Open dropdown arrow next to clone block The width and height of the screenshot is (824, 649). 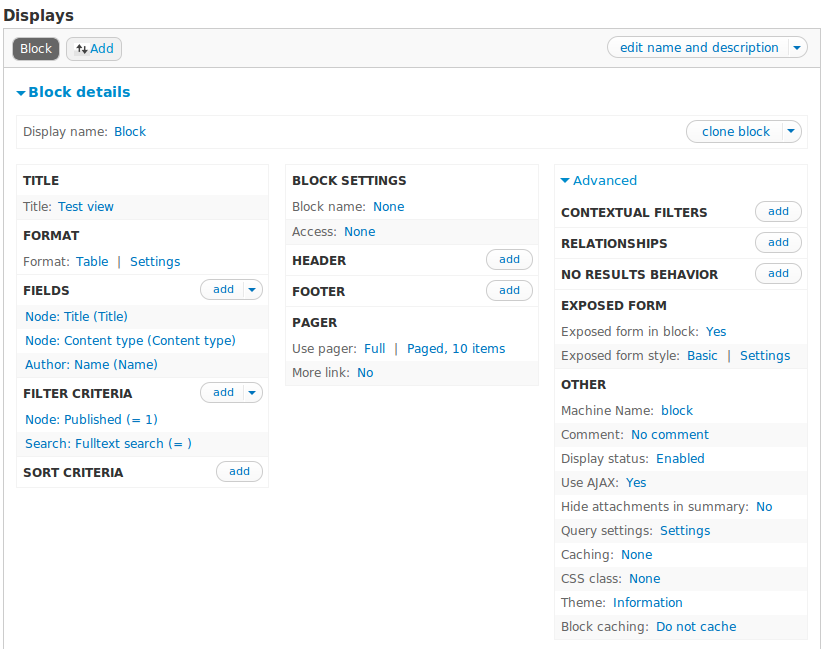pyautogui.click(x=791, y=131)
